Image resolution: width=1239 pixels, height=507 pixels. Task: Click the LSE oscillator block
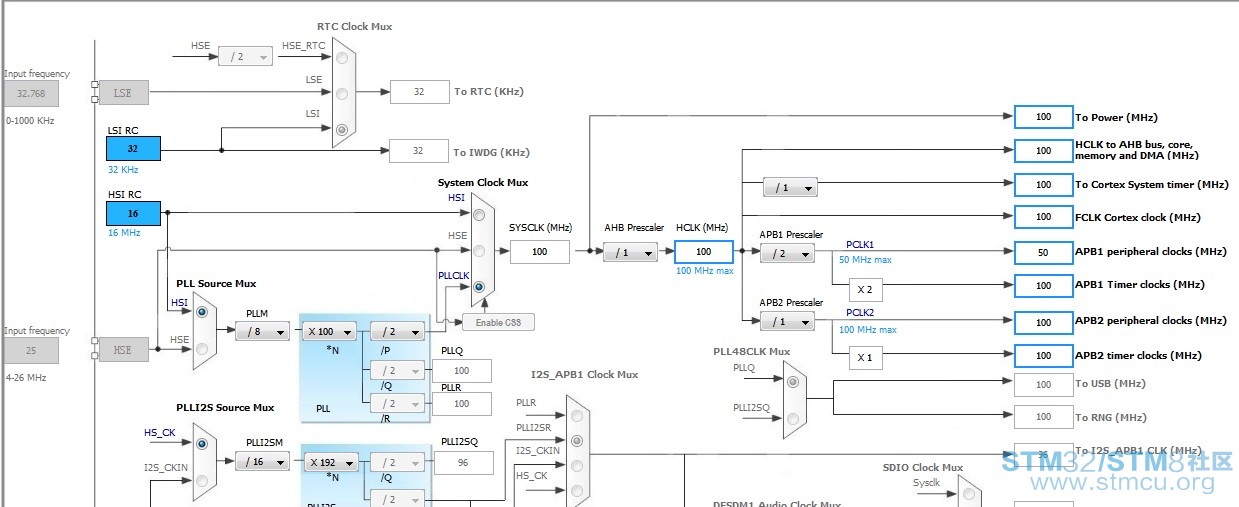[123, 93]
